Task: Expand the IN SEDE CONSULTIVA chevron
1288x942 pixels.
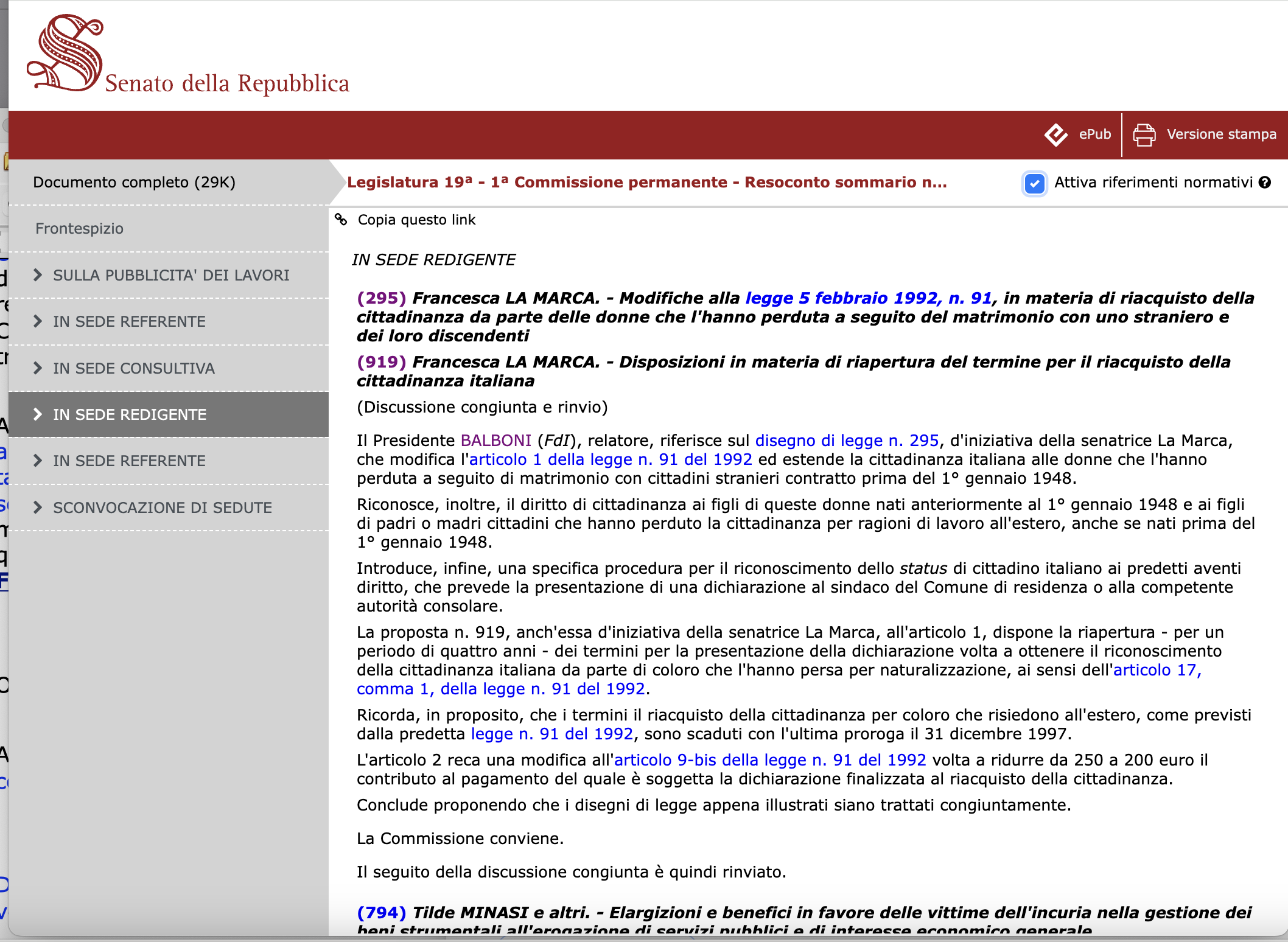Action: coord(38,368)
